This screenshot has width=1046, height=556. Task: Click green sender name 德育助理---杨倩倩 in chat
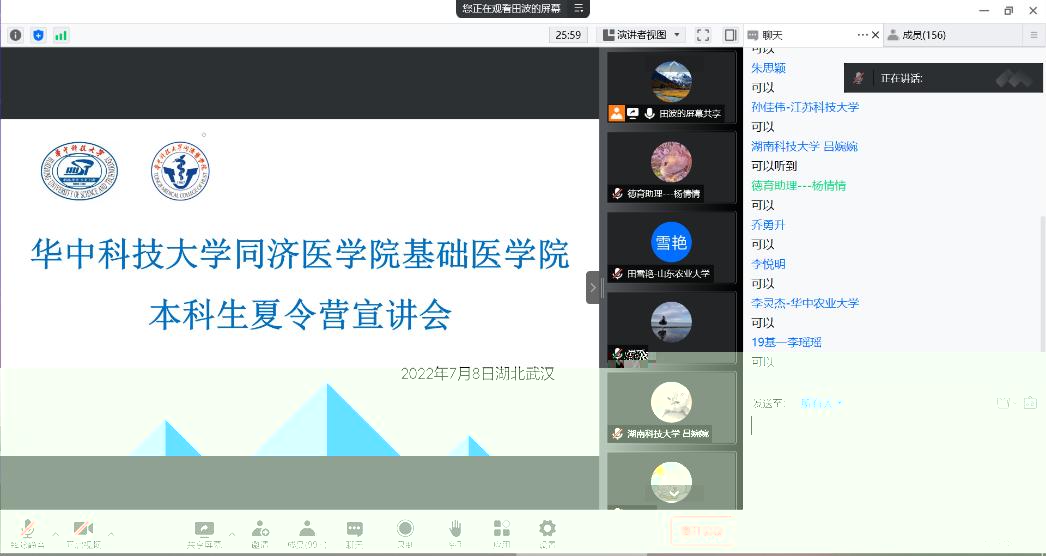click(799, 186)
